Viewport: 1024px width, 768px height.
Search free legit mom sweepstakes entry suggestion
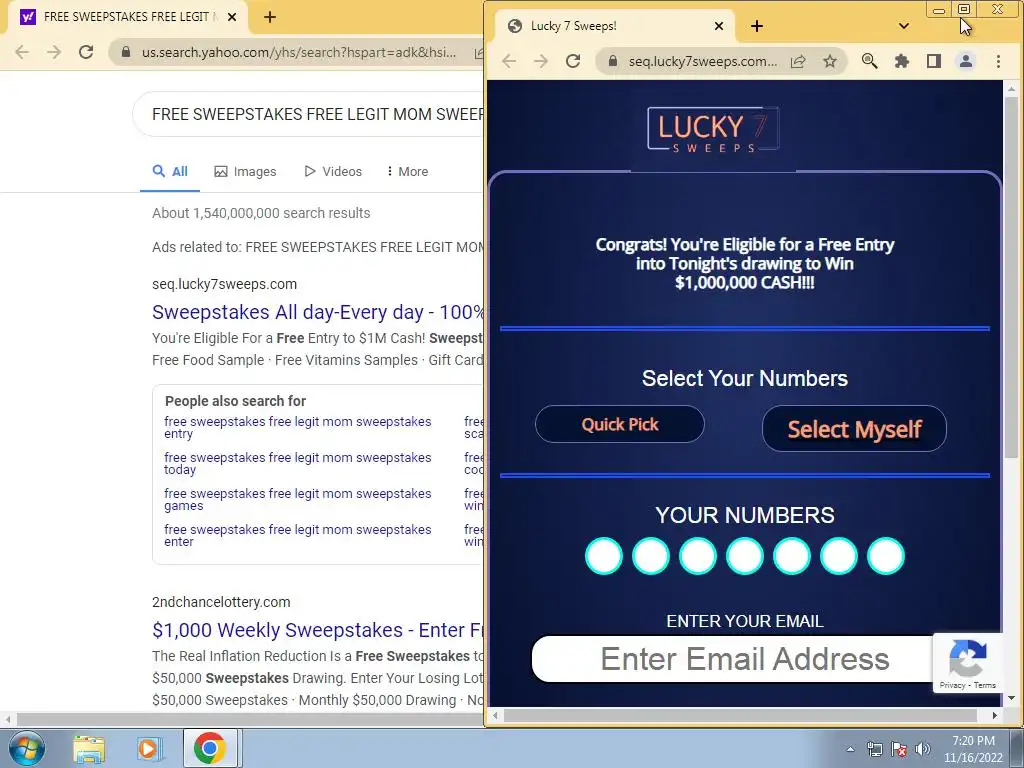pos(297,428)
